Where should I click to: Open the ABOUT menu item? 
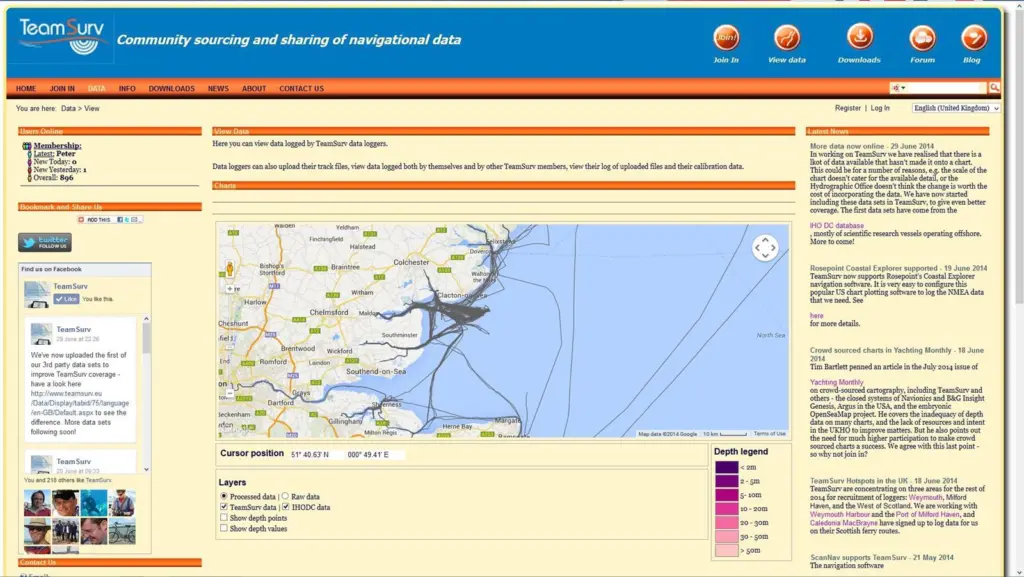click(254, 88)
